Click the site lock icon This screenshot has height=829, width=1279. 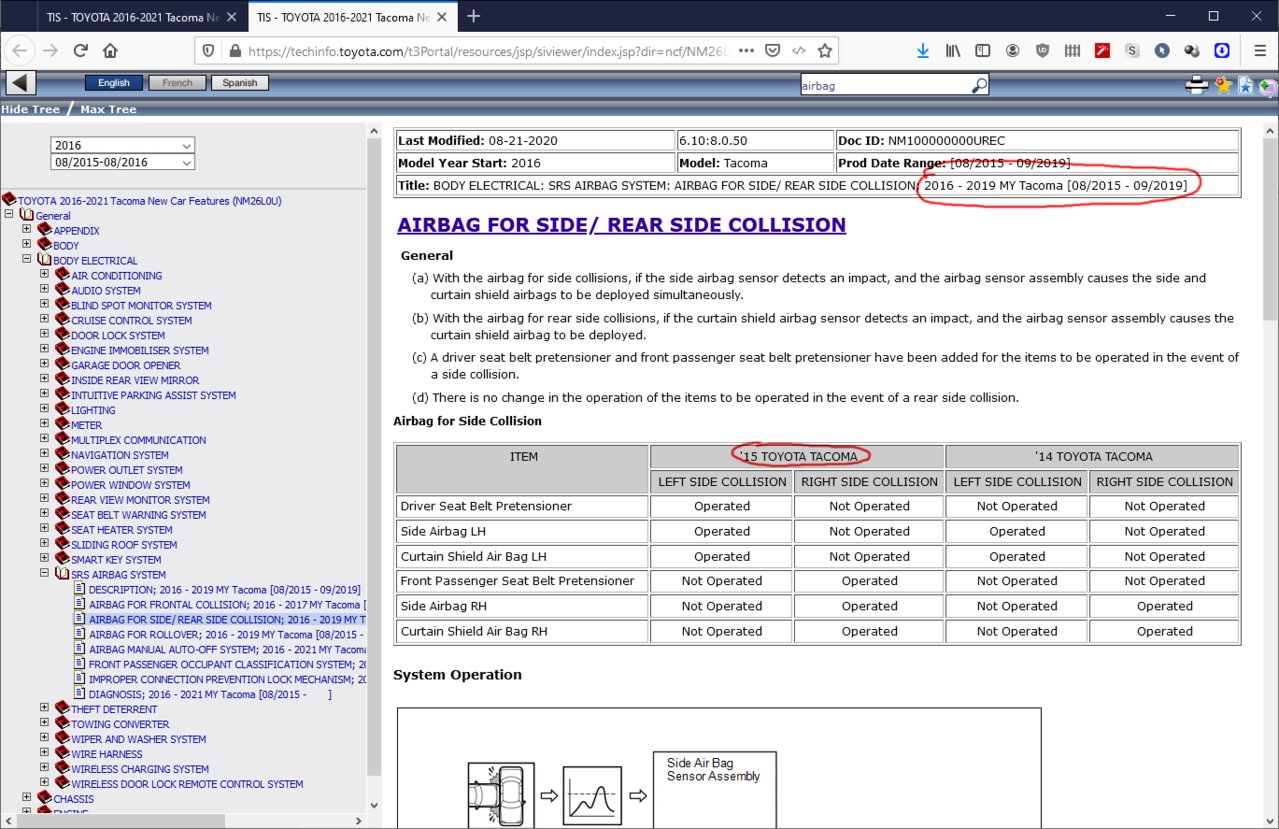[x=235, y=51]
